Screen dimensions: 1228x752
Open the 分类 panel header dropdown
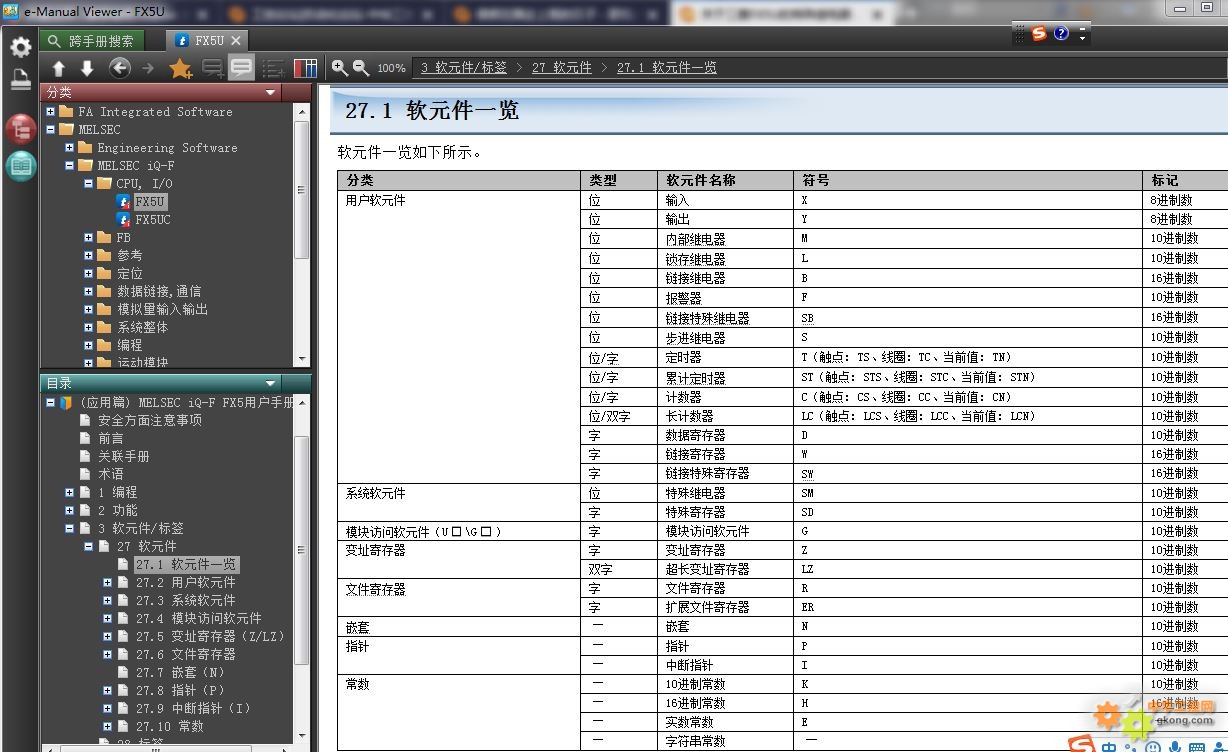point(270,92)
